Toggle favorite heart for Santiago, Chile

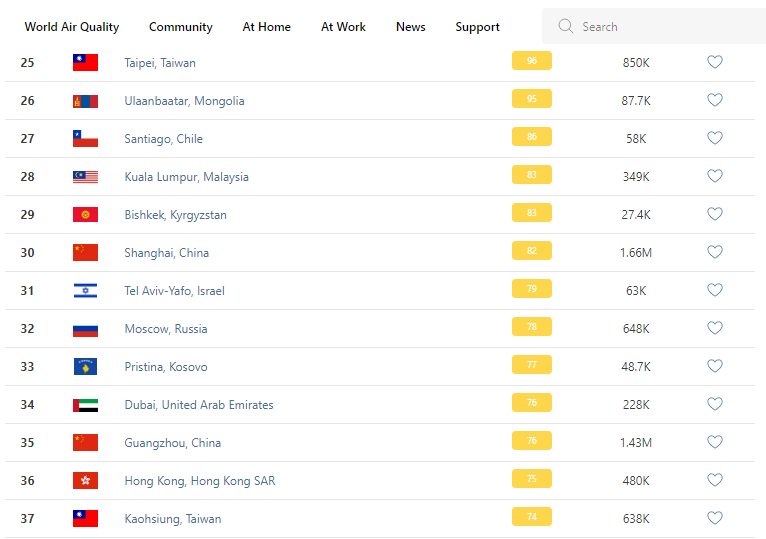click(x=715, y=138)
